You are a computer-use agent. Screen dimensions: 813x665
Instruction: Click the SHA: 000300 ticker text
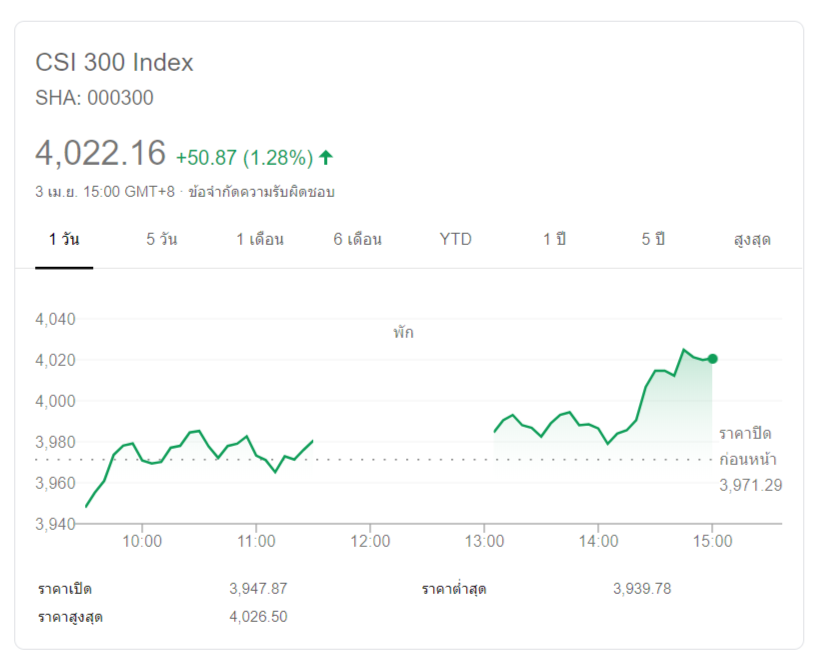(94, 98)
